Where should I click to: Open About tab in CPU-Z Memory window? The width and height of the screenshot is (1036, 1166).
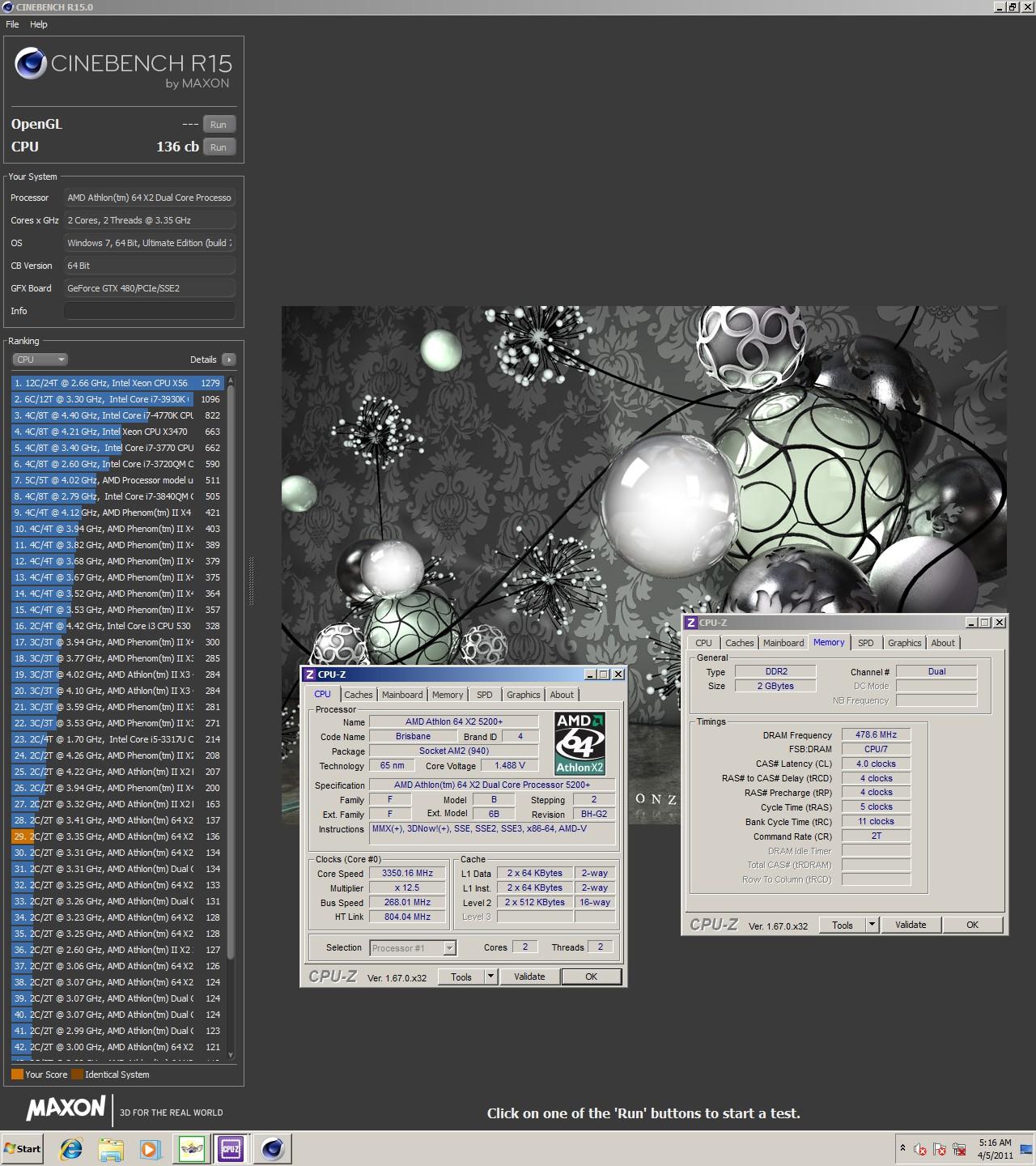(943, 643)
